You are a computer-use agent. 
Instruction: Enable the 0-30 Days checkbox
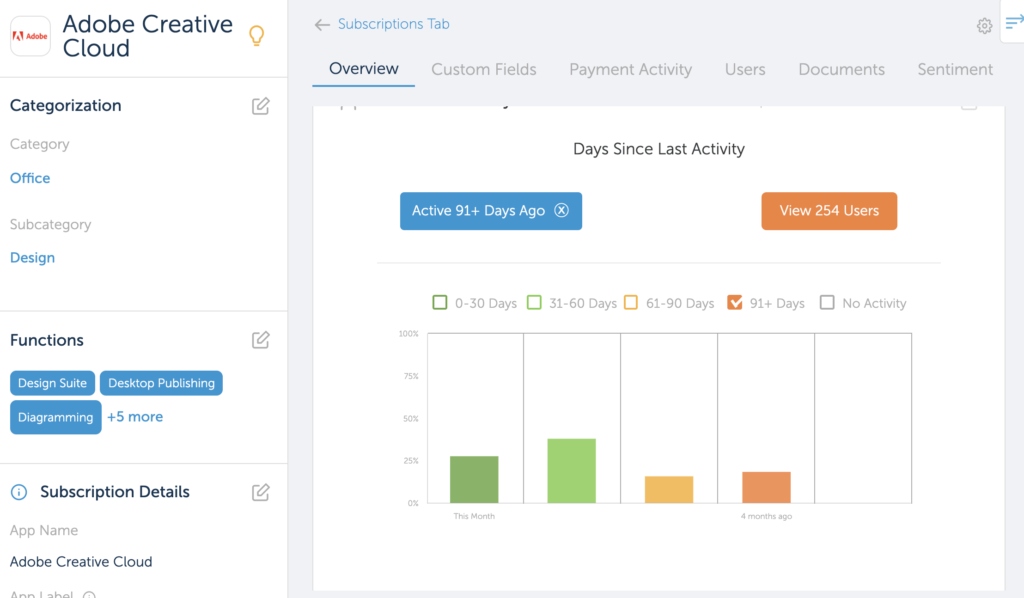pos(440,302)
